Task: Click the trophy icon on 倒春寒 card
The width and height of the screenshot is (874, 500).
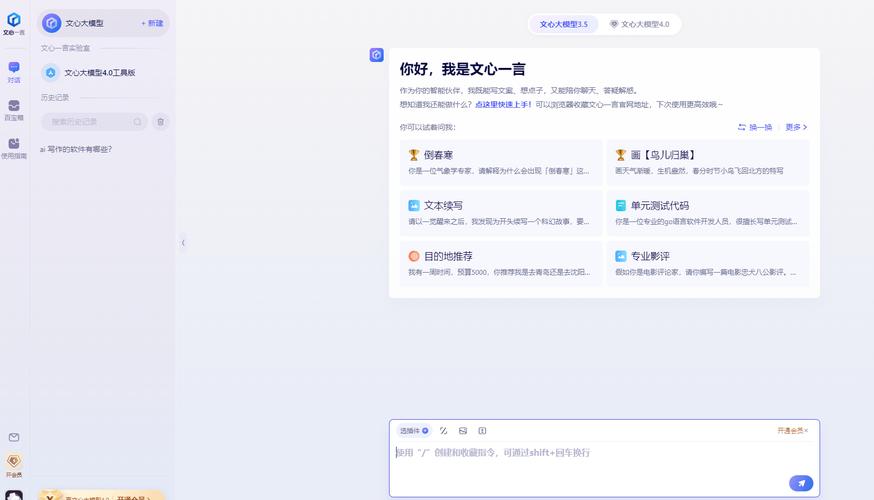Action: [414, 155]
